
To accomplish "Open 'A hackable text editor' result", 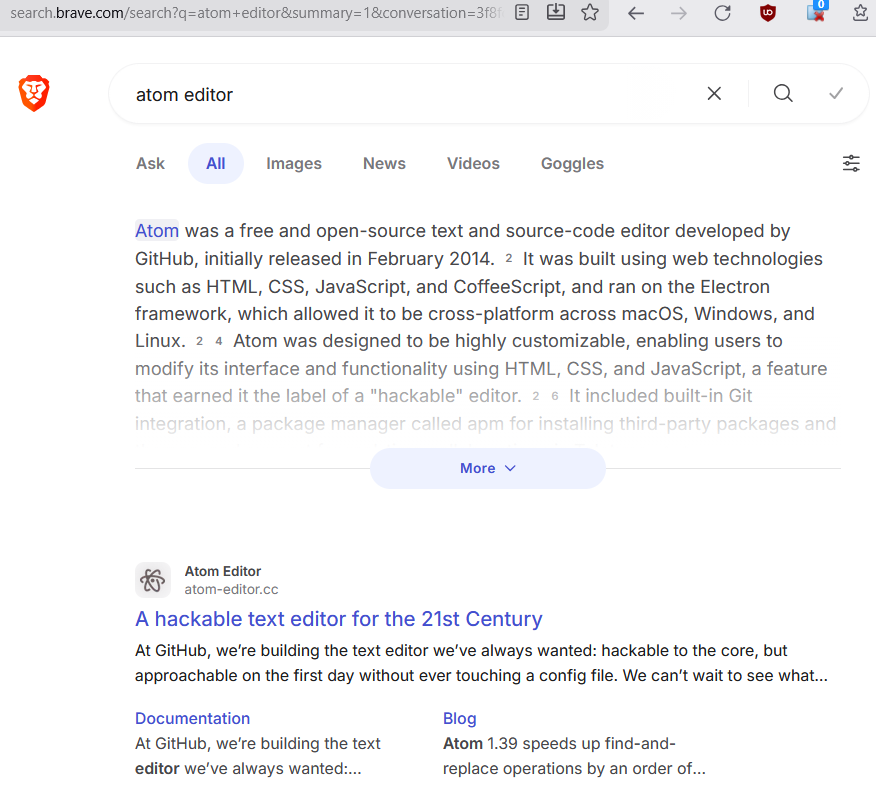I will tap(338, 618).
